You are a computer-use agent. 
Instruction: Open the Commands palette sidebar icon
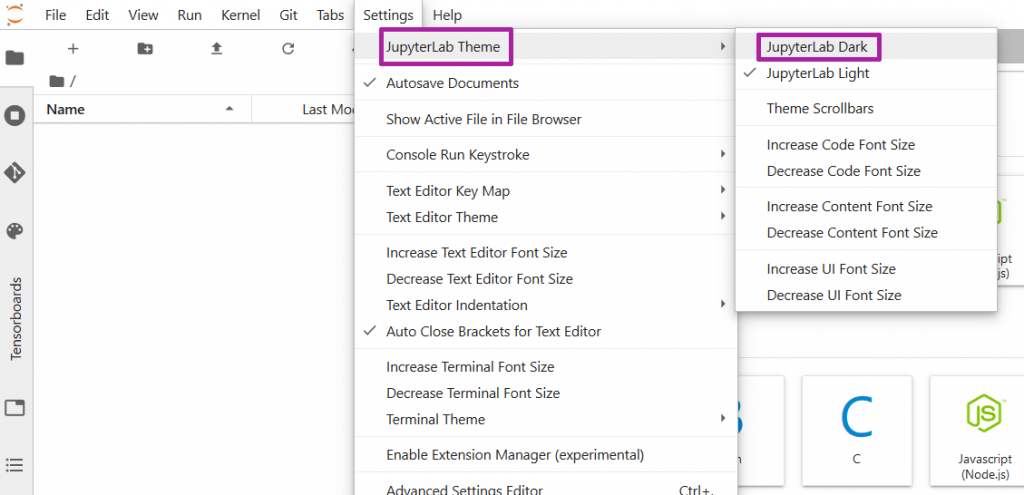14,231
